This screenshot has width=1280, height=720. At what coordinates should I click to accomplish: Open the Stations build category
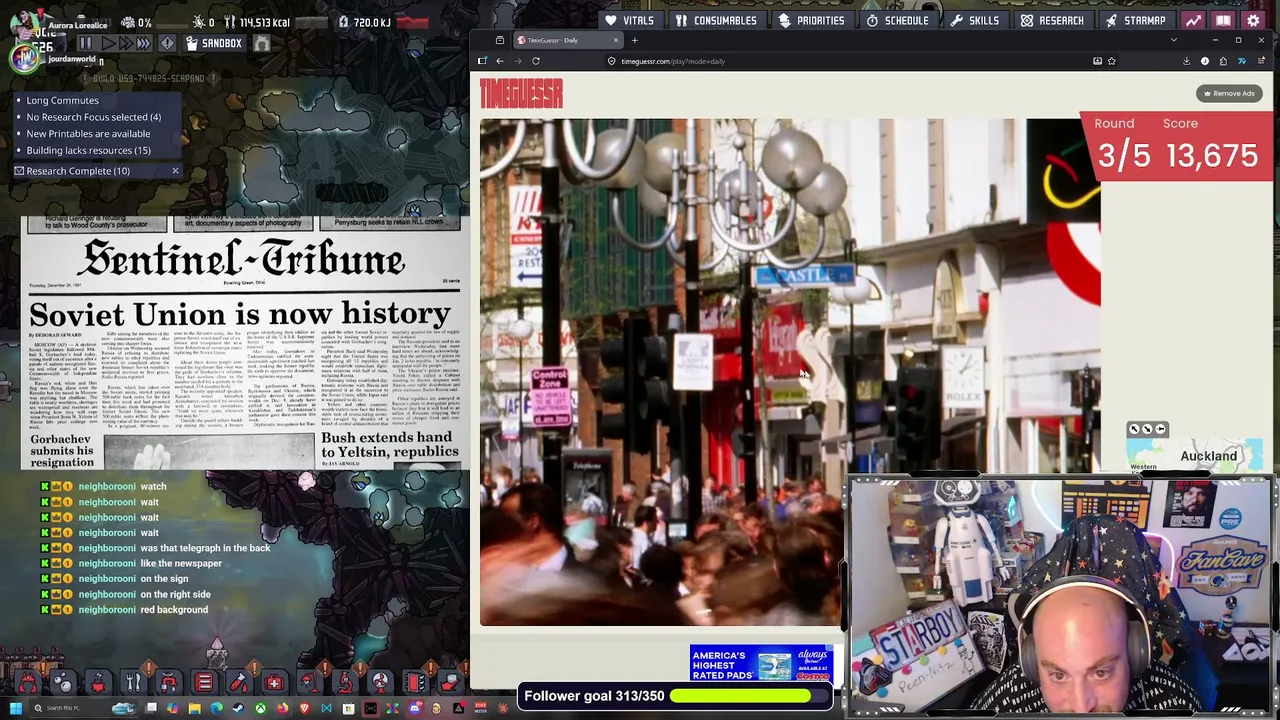click(345, 683)
